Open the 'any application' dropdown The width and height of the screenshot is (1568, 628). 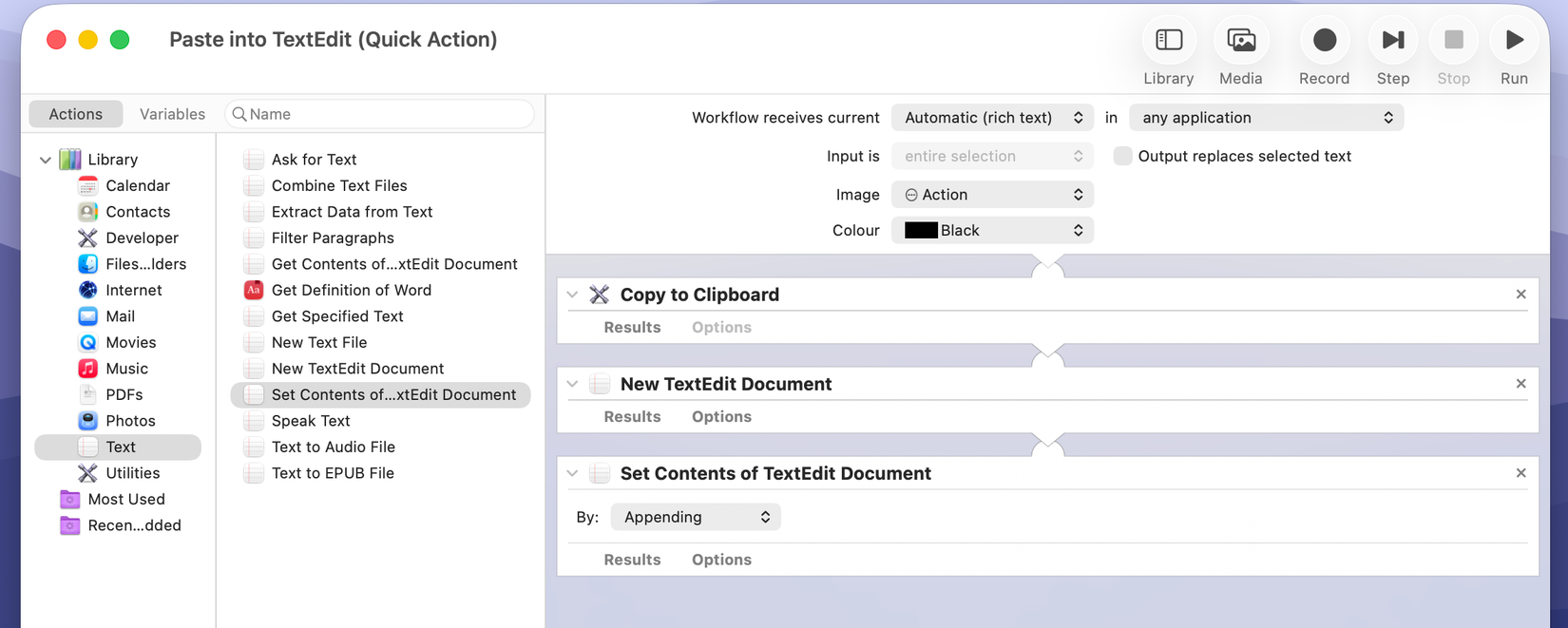[x=1267, y=118]
